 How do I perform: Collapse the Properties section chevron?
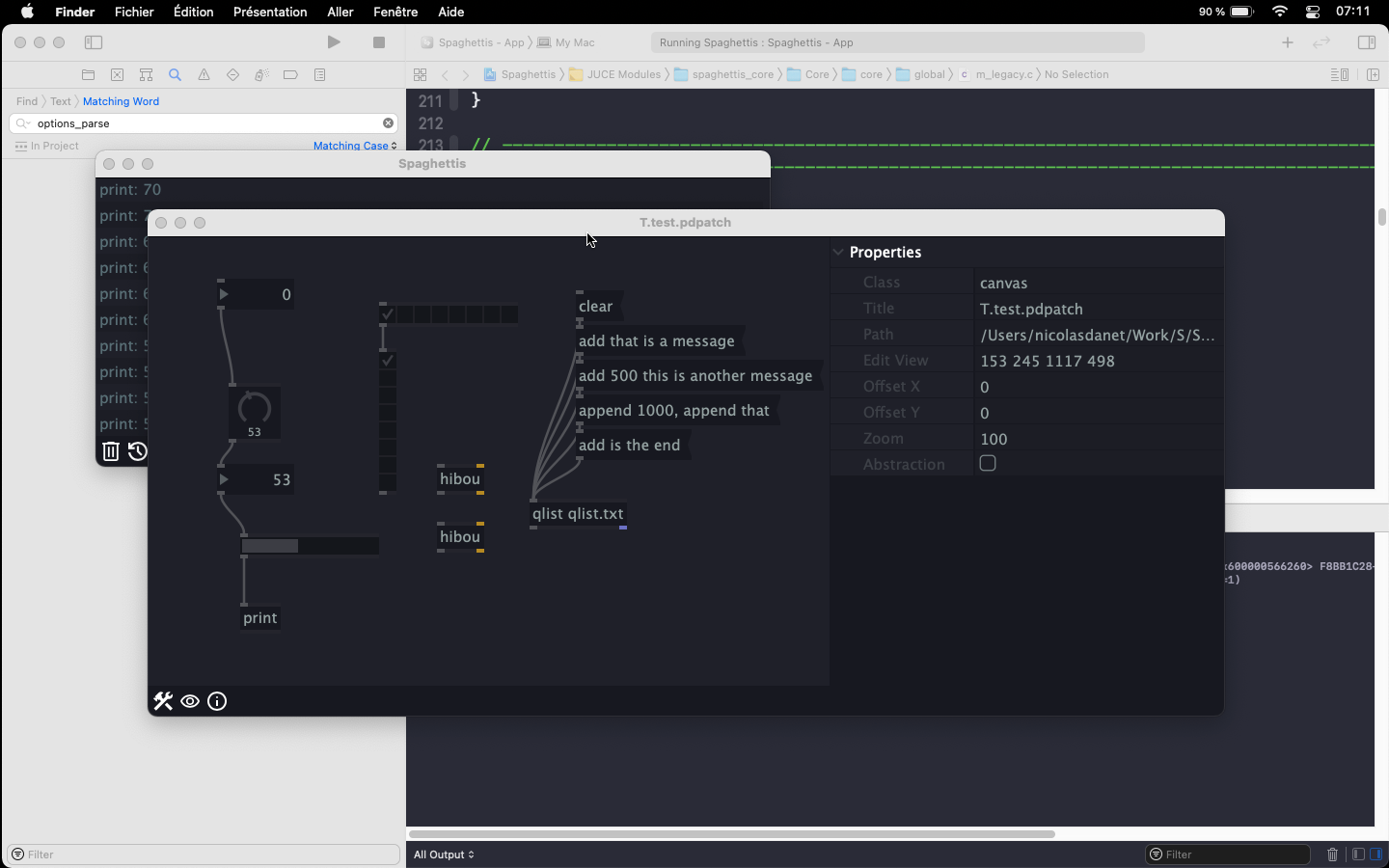(x=837, y=253)
